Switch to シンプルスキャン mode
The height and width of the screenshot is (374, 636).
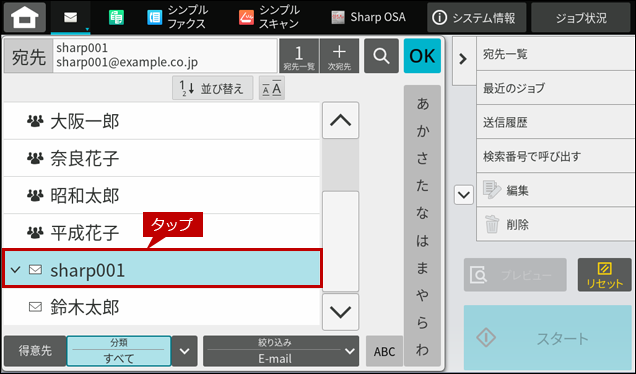(269, 18)
